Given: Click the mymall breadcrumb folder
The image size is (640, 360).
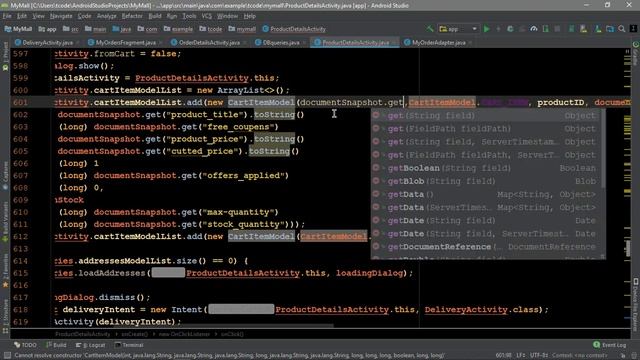Looking at the screenshot, I should pos(242,29).
